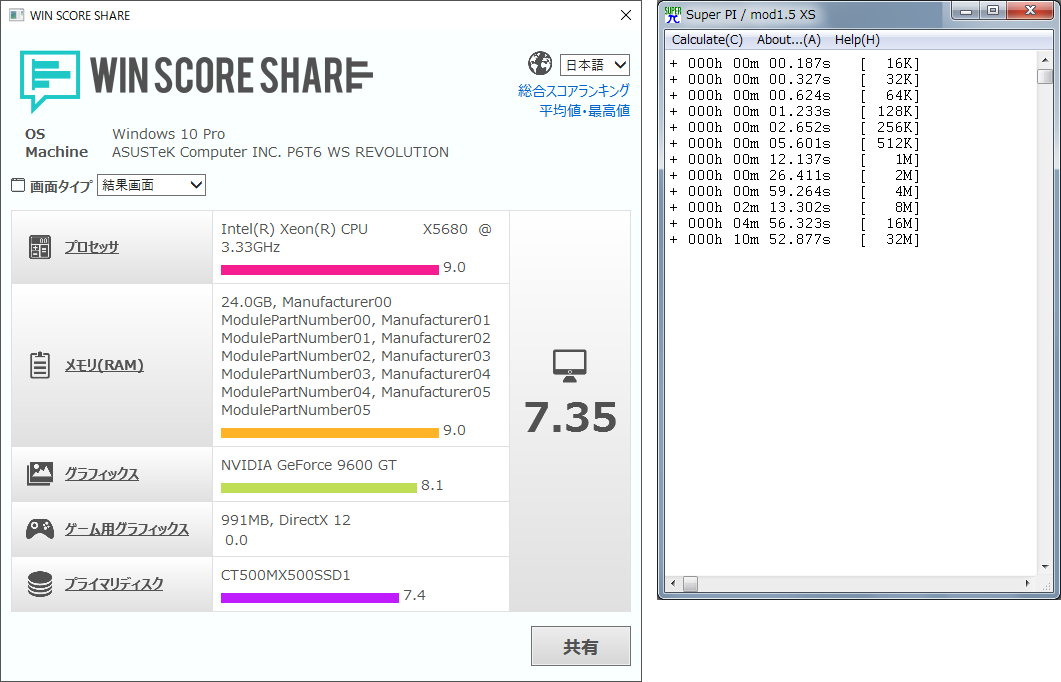Click the 512K result row showing 05.601s
This screenshot has width=1061, height=682.
[x=794, y=143]
